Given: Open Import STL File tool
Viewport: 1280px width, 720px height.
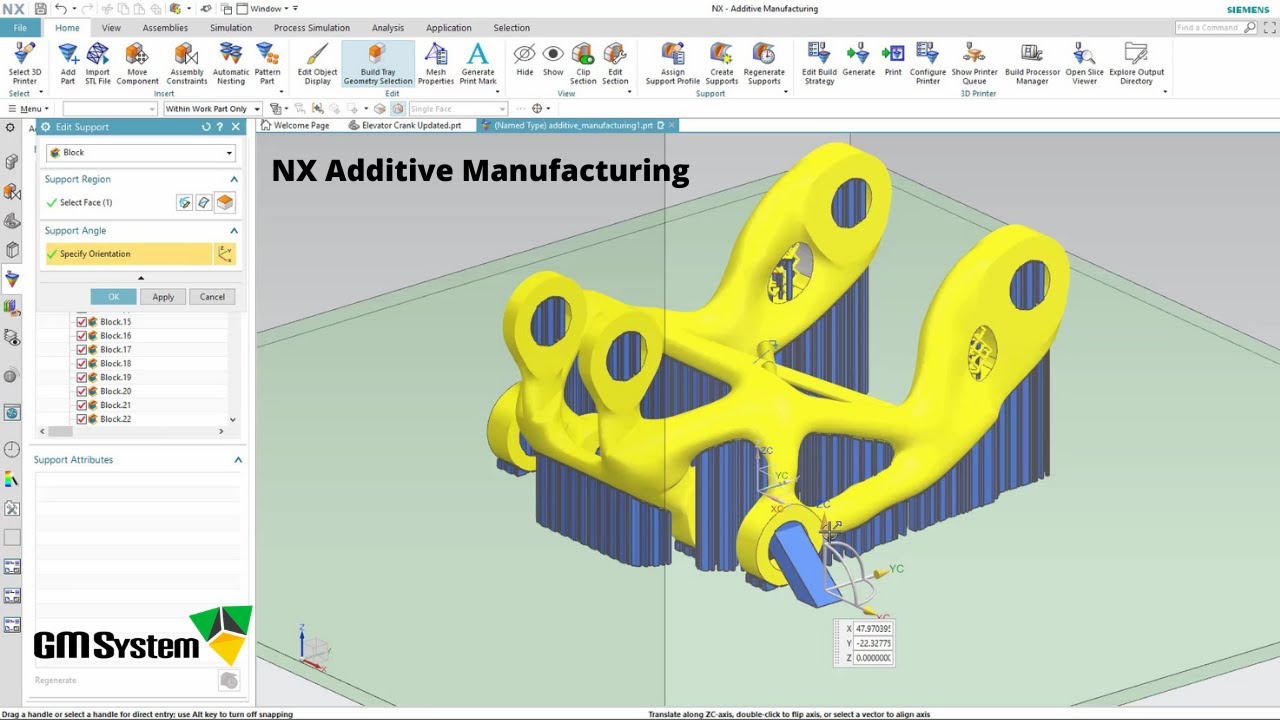Looking at the screenshot, I should coord(98,63).
